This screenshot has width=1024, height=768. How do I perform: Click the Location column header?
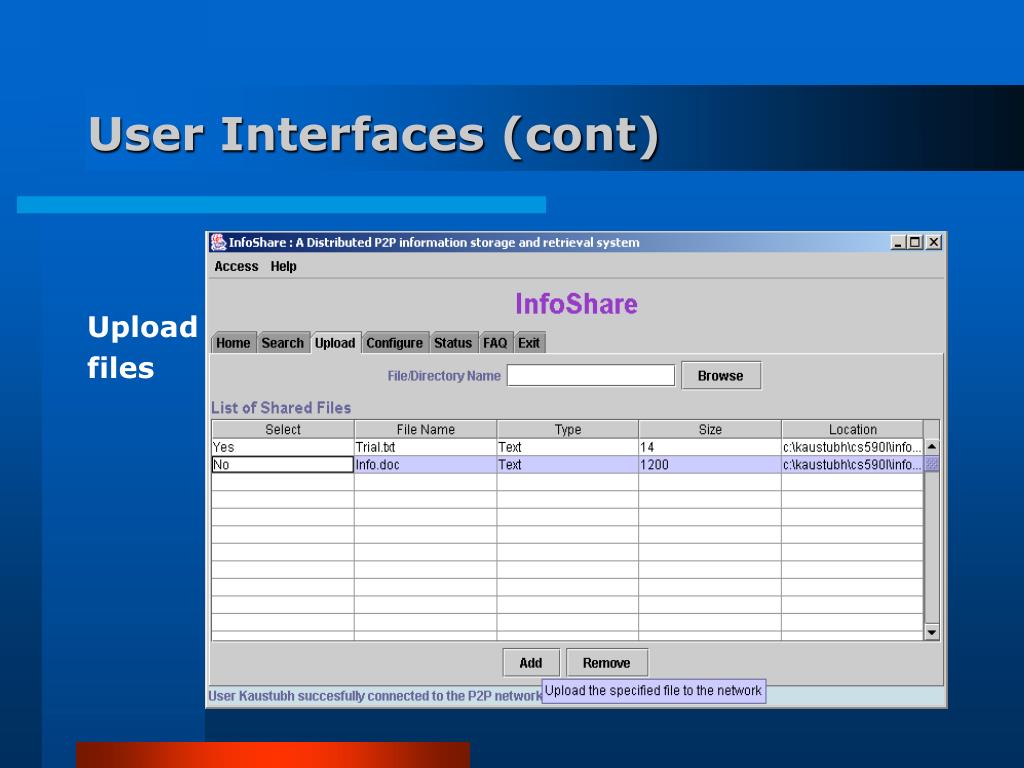click(x=852, y=429)
